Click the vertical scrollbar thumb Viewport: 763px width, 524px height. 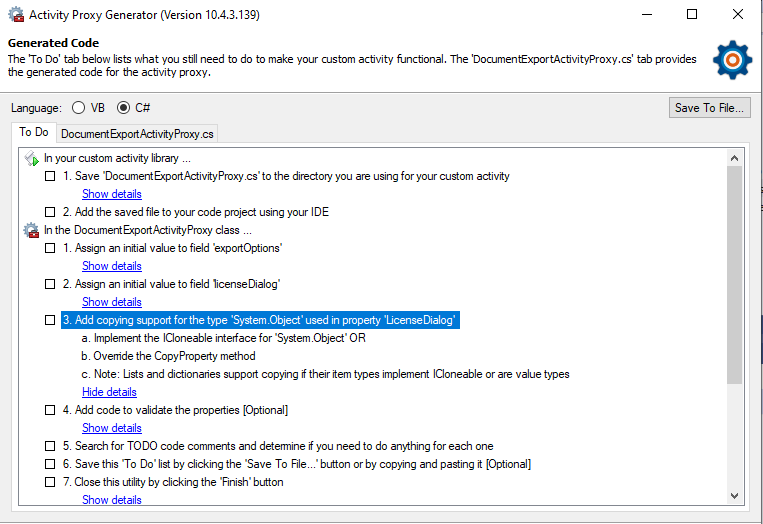pyautogui.click(x=734, y=275)
